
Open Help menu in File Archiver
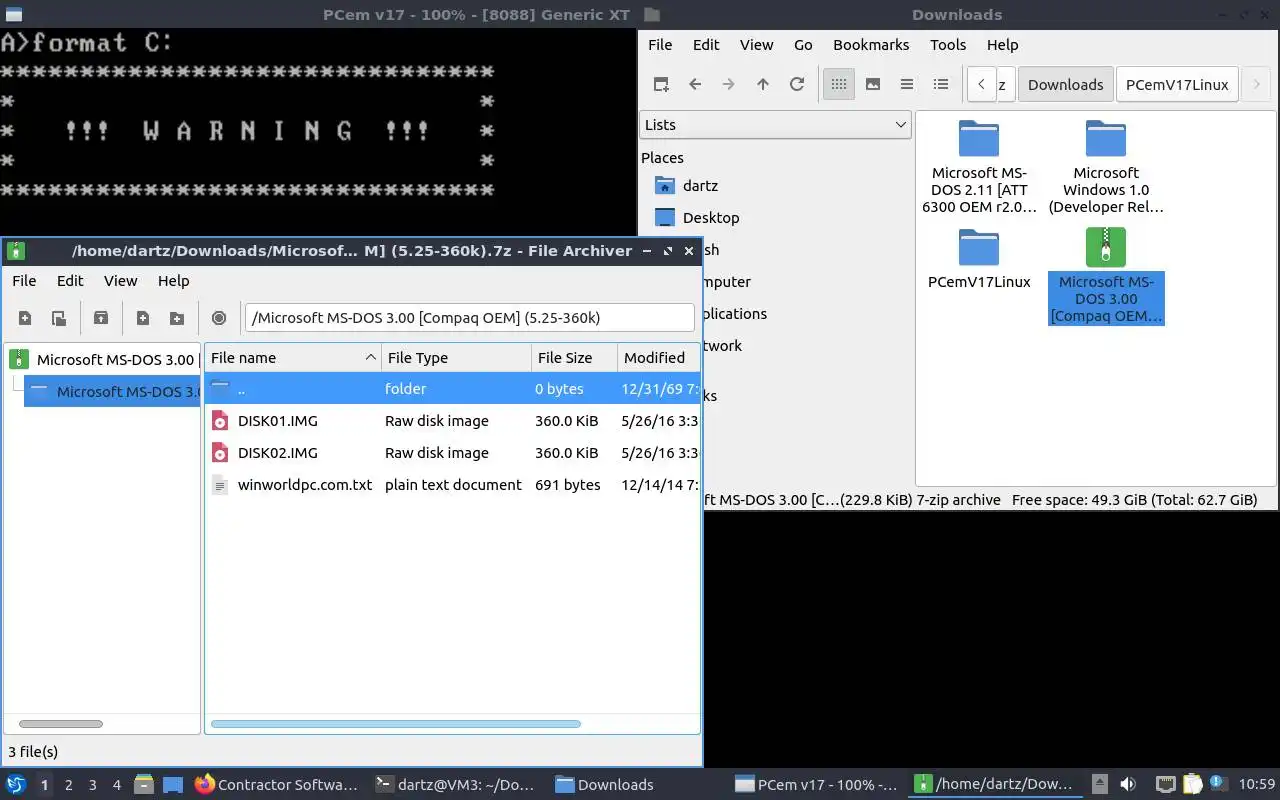[x=173, y=280]
